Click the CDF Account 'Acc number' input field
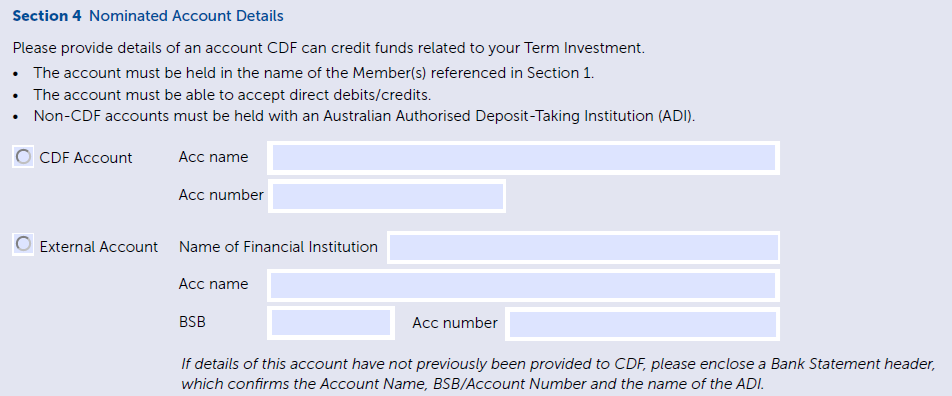Screen dimensions: 952x396 (387, 196)
